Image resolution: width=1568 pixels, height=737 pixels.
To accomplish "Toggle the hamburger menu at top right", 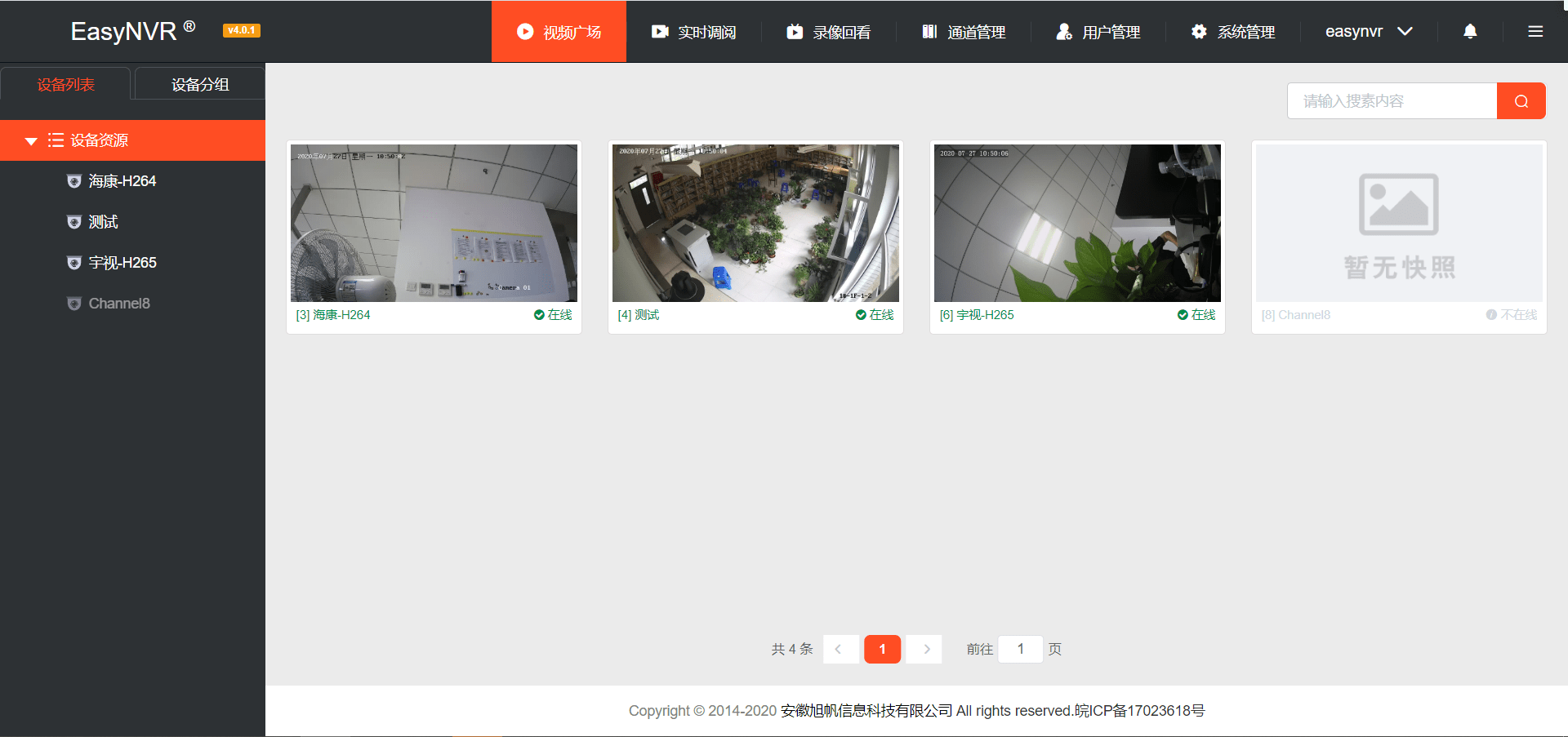I will click(x=1535, y=31).
